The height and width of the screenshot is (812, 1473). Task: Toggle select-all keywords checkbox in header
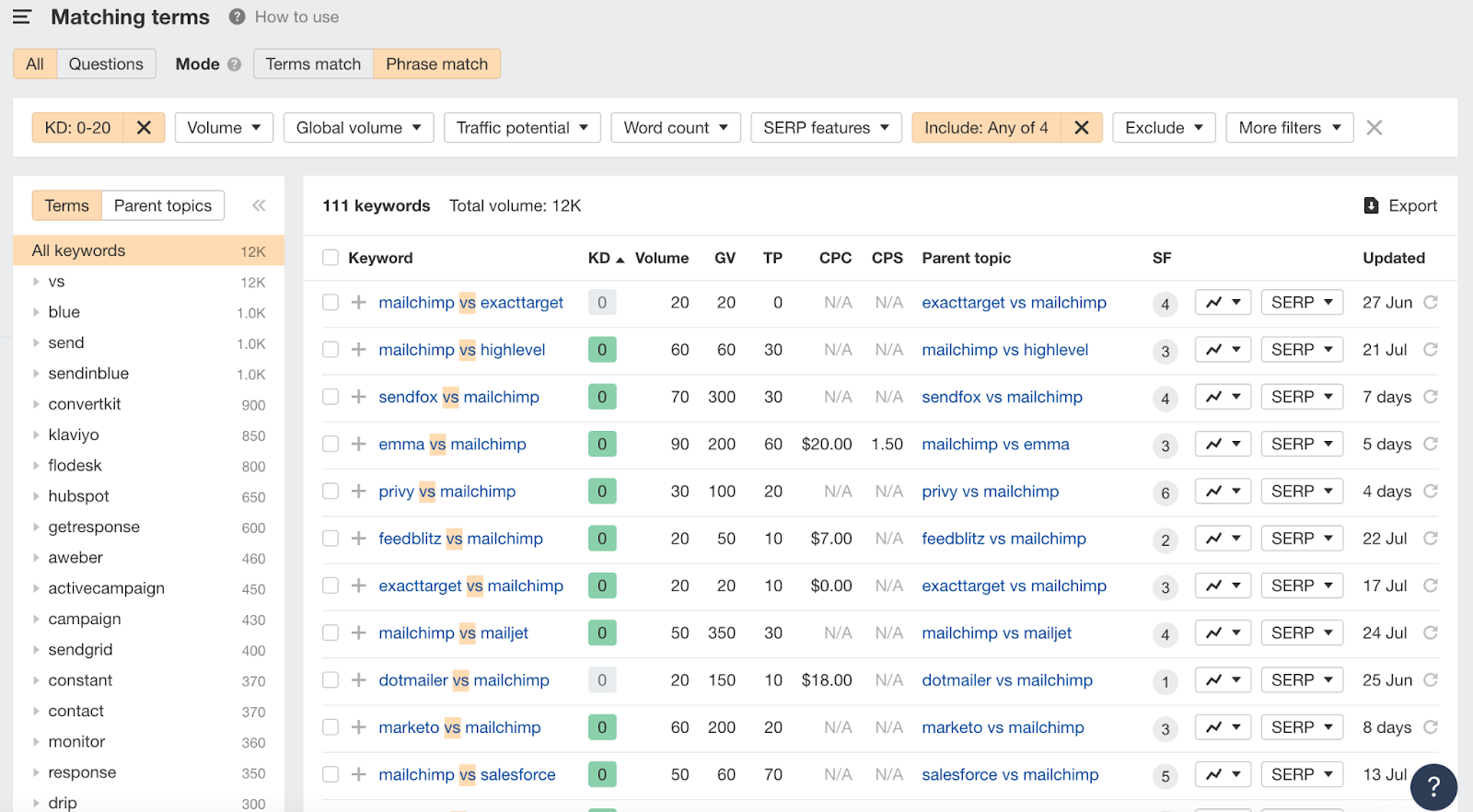coord(331,258)
